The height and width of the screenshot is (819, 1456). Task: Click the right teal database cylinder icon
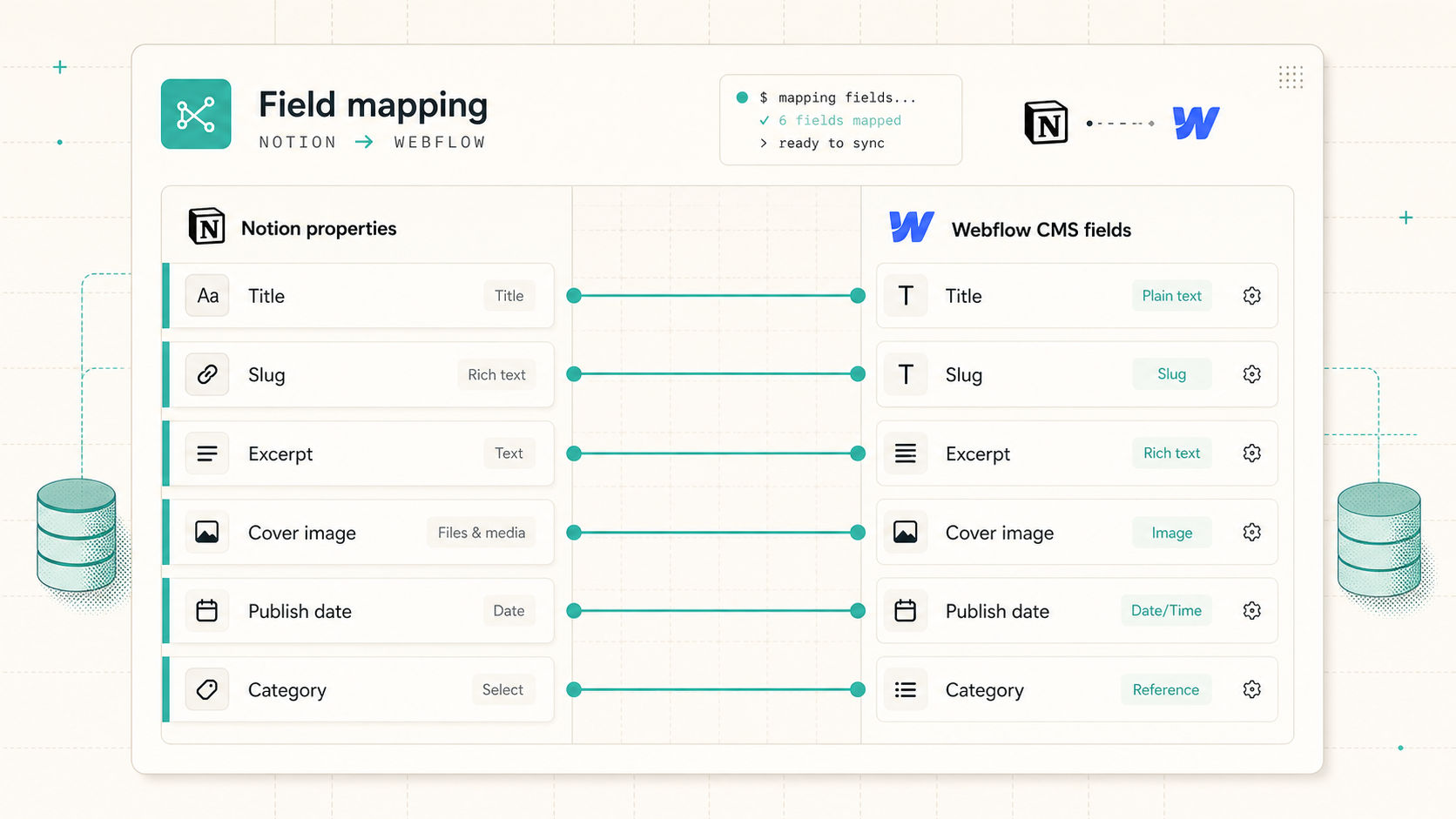[1379, 540]
